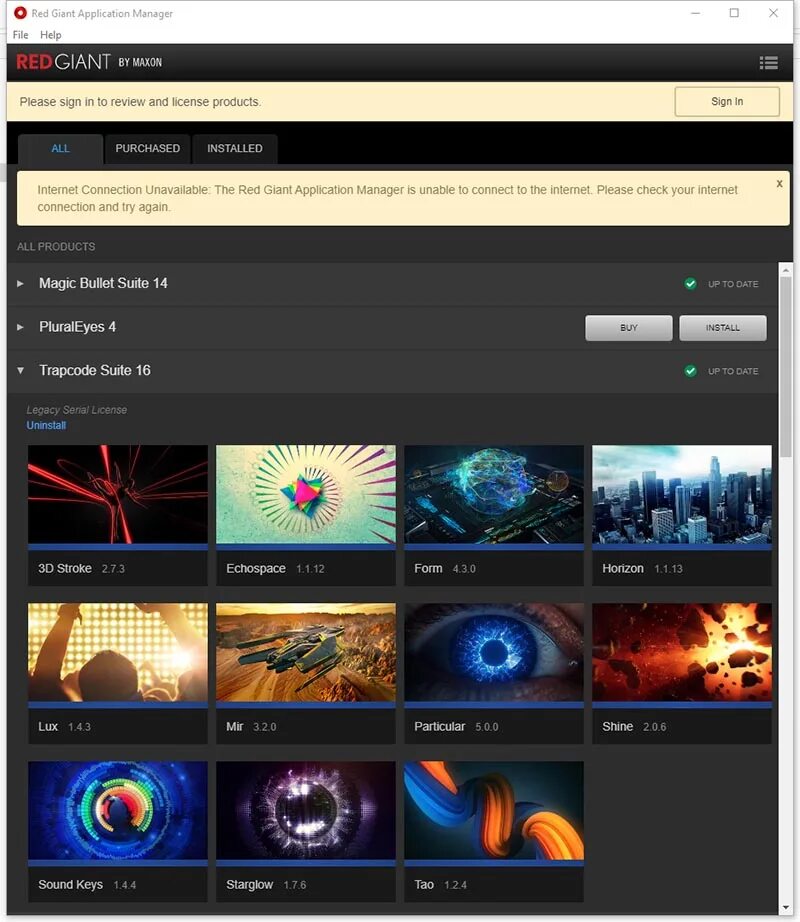Click the Uninstall link for Trapcode Suite

46,425
